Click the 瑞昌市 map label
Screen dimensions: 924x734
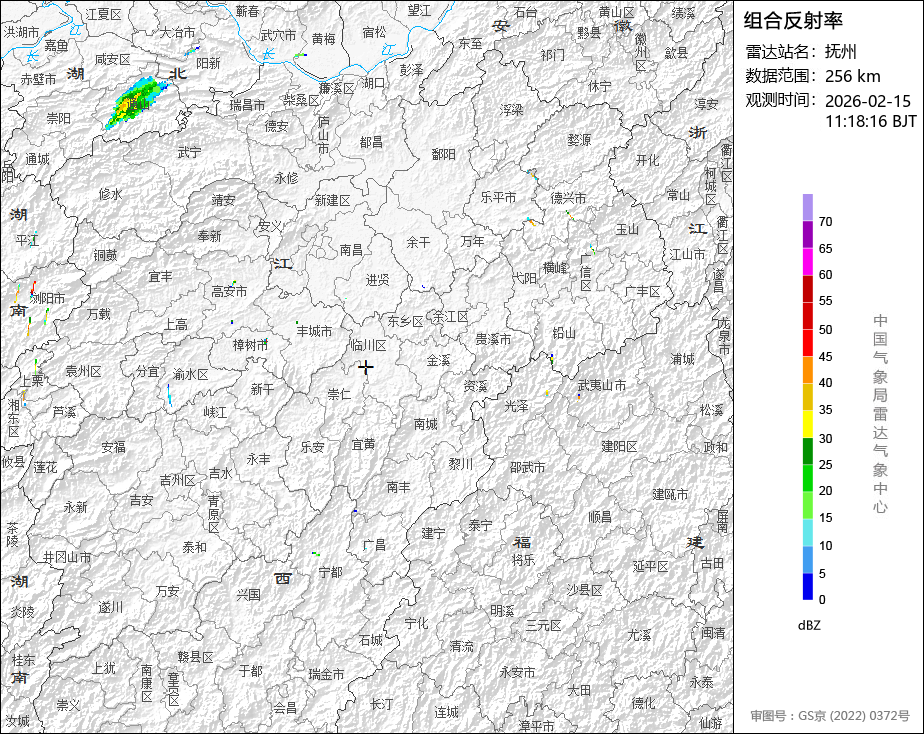coord(248,105)
